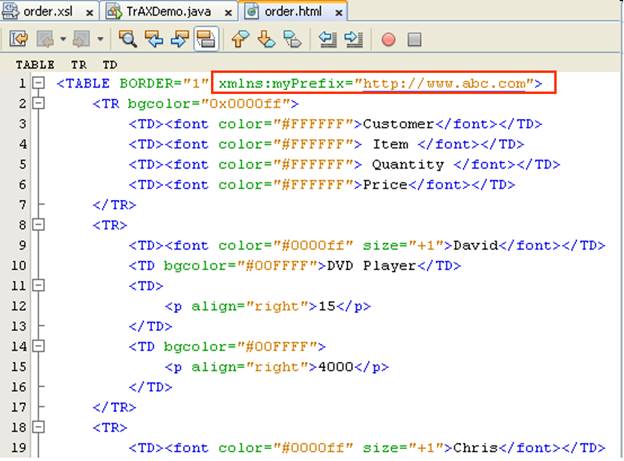
Task: Click bgcolor="0x0000ff" attribute on line 2
Action: point(209,104)
